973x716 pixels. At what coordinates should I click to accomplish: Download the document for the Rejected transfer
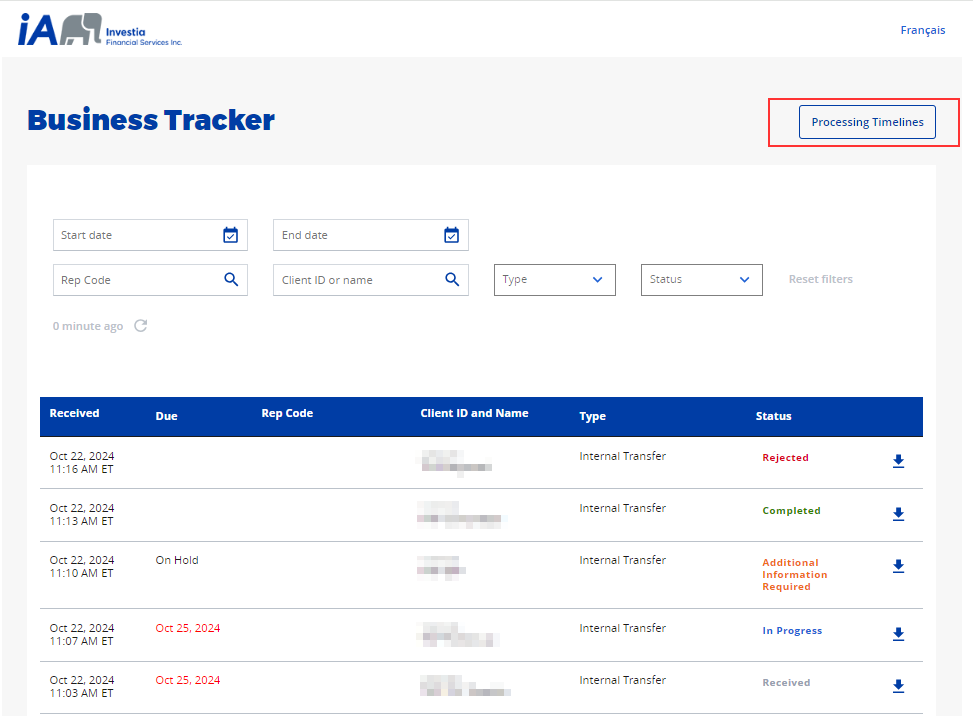pos(898,461)
